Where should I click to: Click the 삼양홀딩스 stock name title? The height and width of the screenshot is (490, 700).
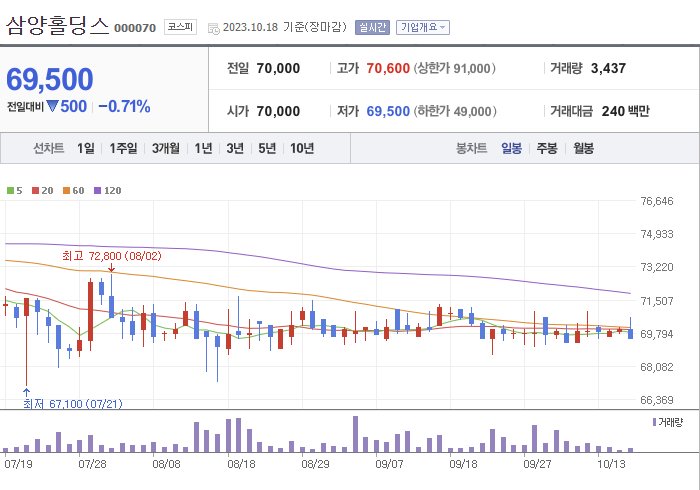[57, 26]
